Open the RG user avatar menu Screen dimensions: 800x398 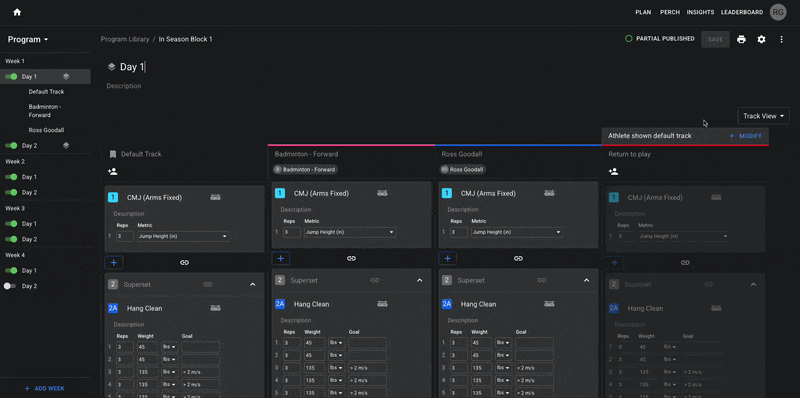[778, 12]
